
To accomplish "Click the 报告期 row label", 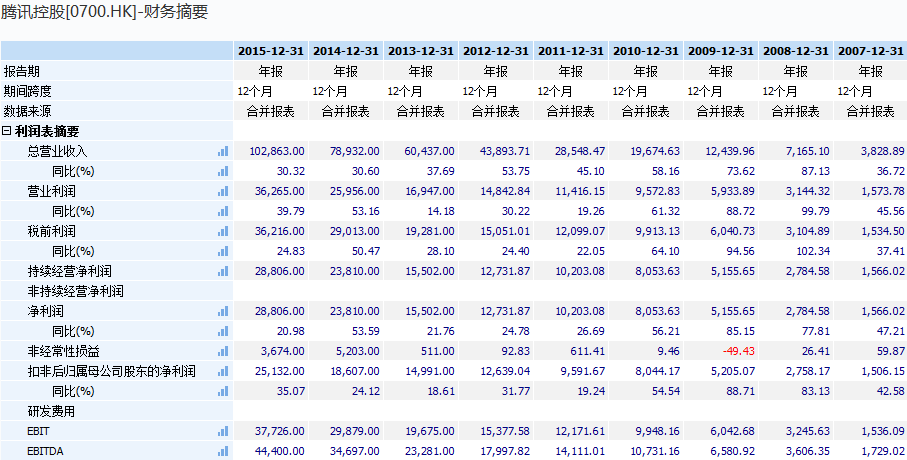I will click(x=22, y=71).
